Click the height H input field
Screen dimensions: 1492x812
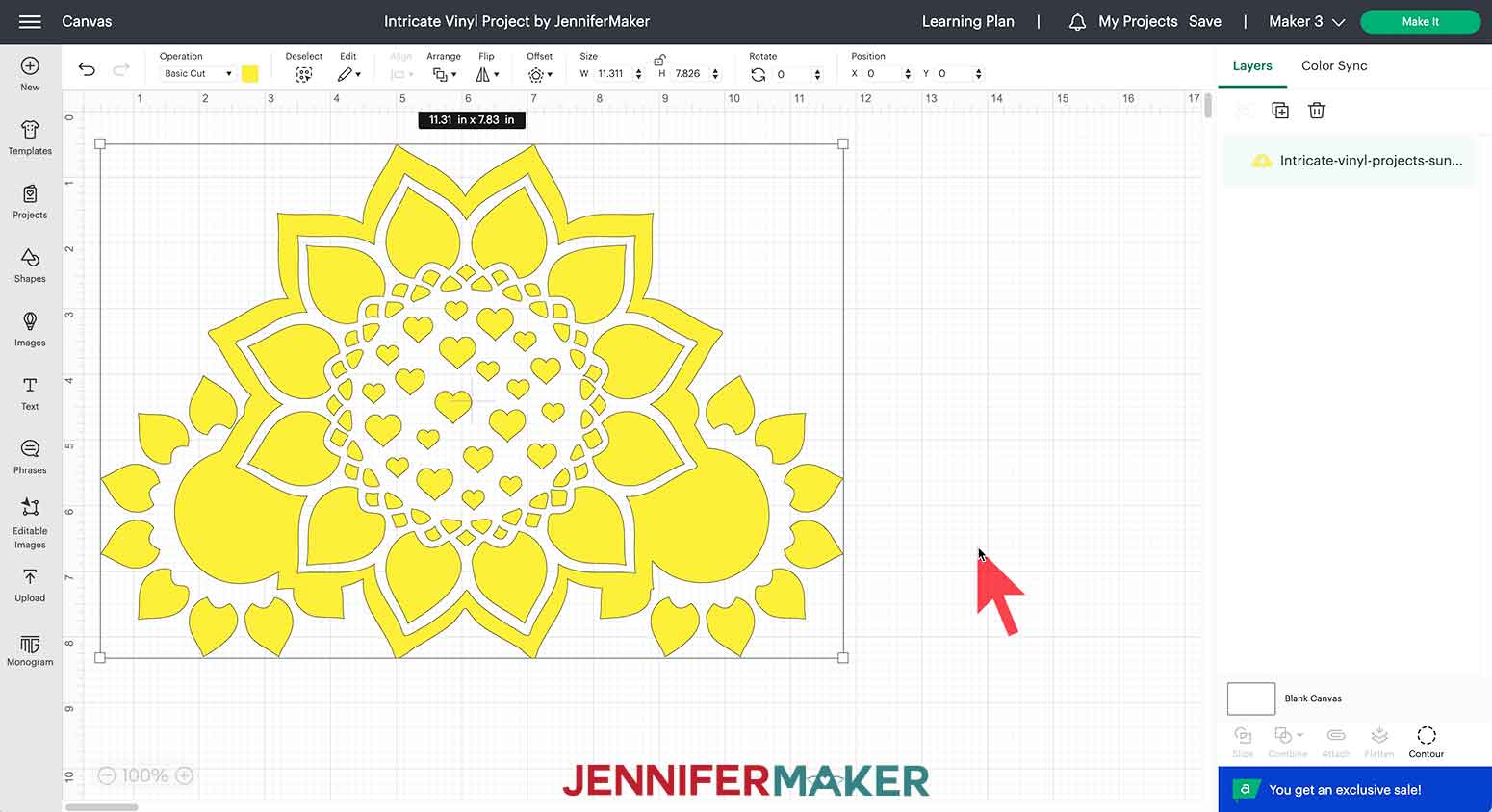point(689,73)
